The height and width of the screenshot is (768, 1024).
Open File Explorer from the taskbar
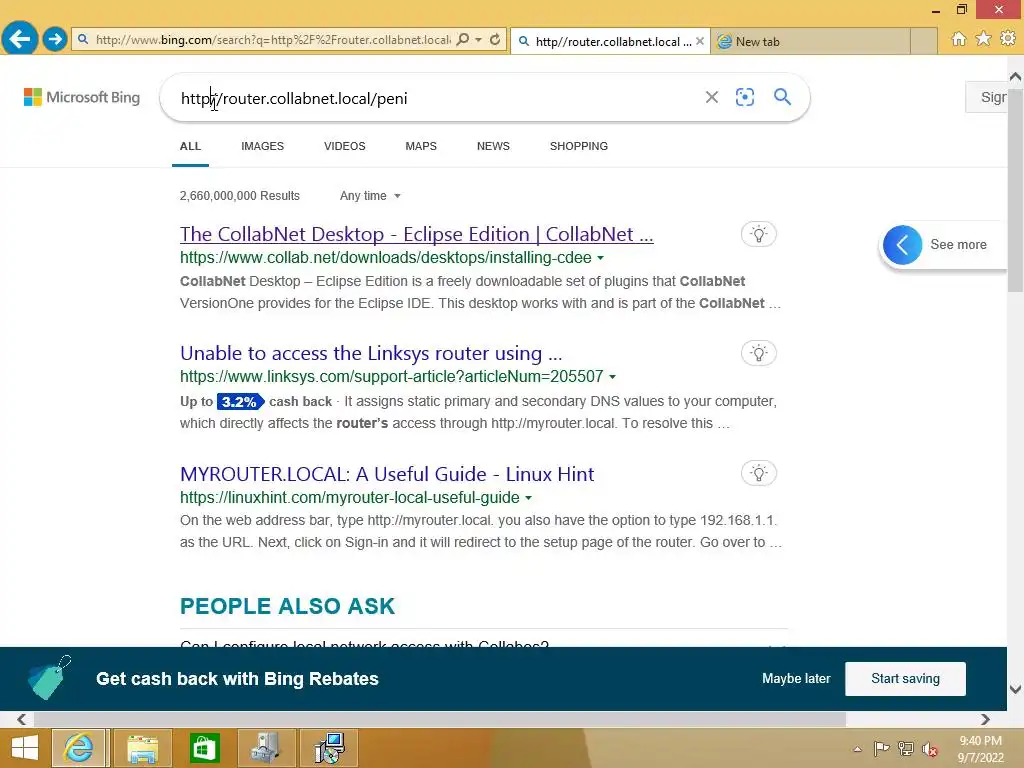tap(142, 748)
